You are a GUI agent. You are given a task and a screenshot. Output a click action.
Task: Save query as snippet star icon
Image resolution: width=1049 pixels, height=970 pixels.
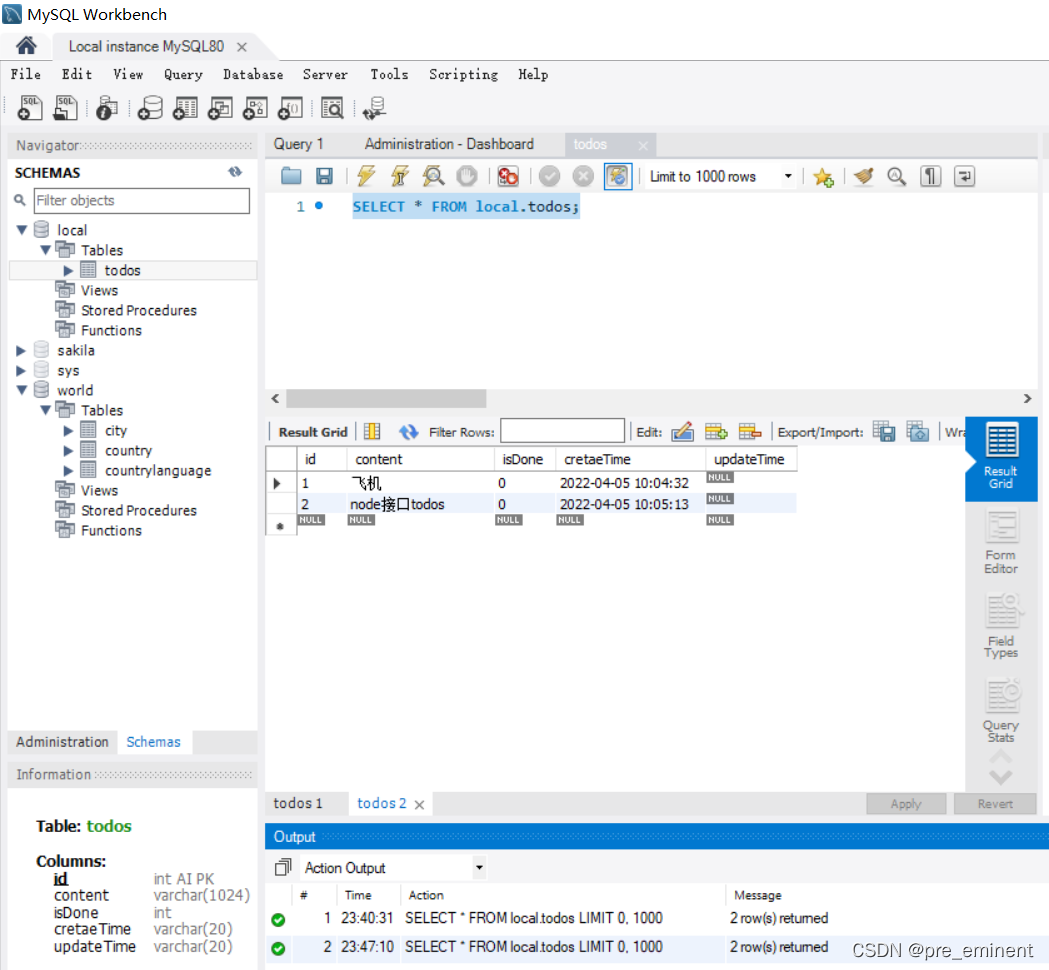823,177
